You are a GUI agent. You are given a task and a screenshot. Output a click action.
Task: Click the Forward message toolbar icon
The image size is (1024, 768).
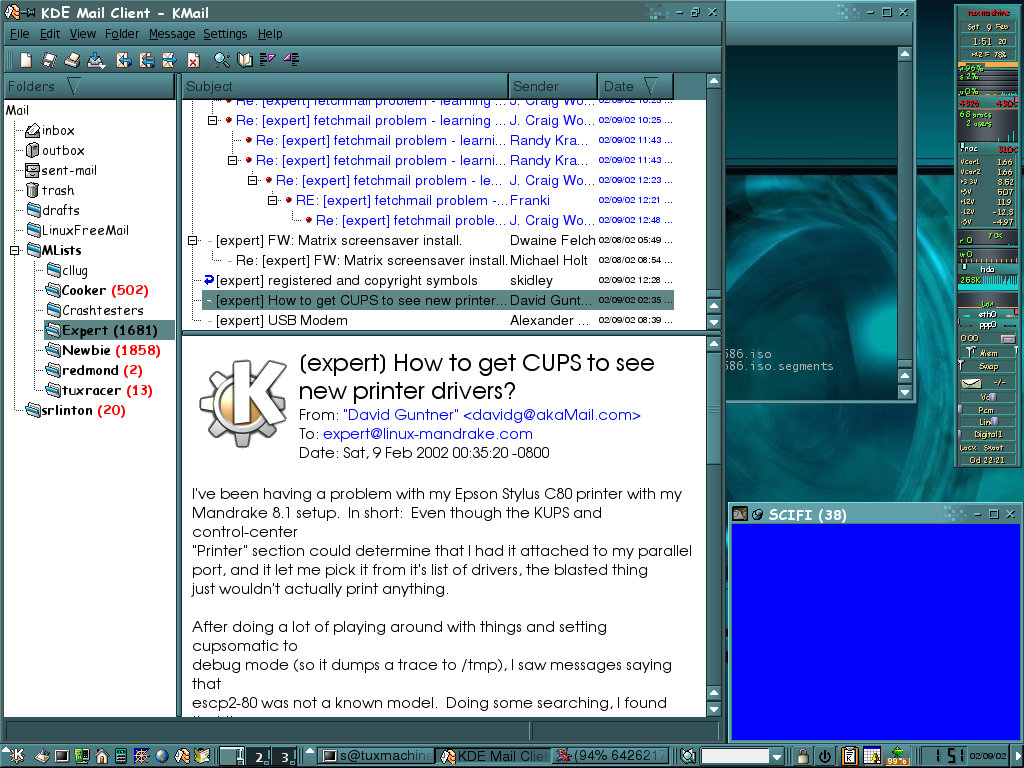pyautogui.click(x=169, y=60)
